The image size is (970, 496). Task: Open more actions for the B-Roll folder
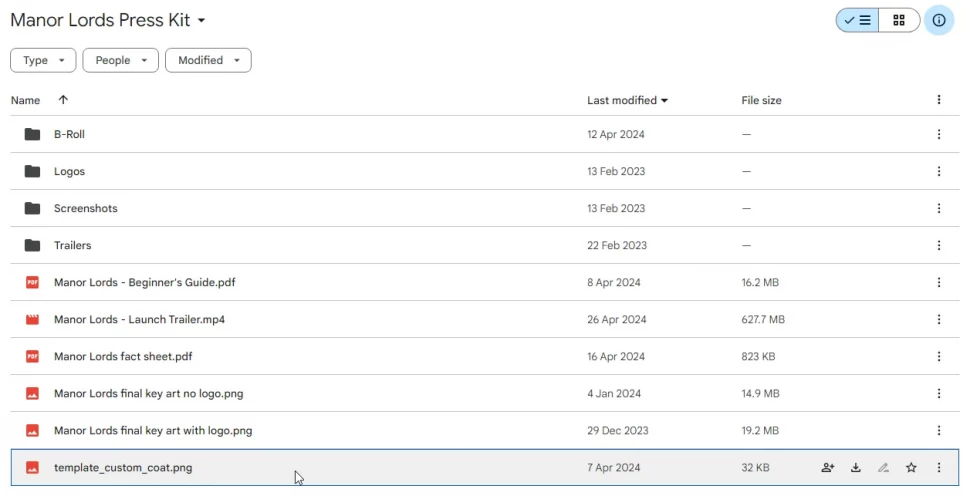tap(938, 134)
